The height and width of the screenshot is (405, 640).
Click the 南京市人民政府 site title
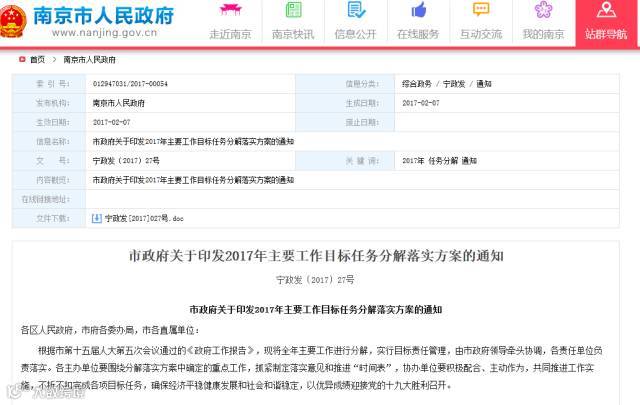coord(104,15)
